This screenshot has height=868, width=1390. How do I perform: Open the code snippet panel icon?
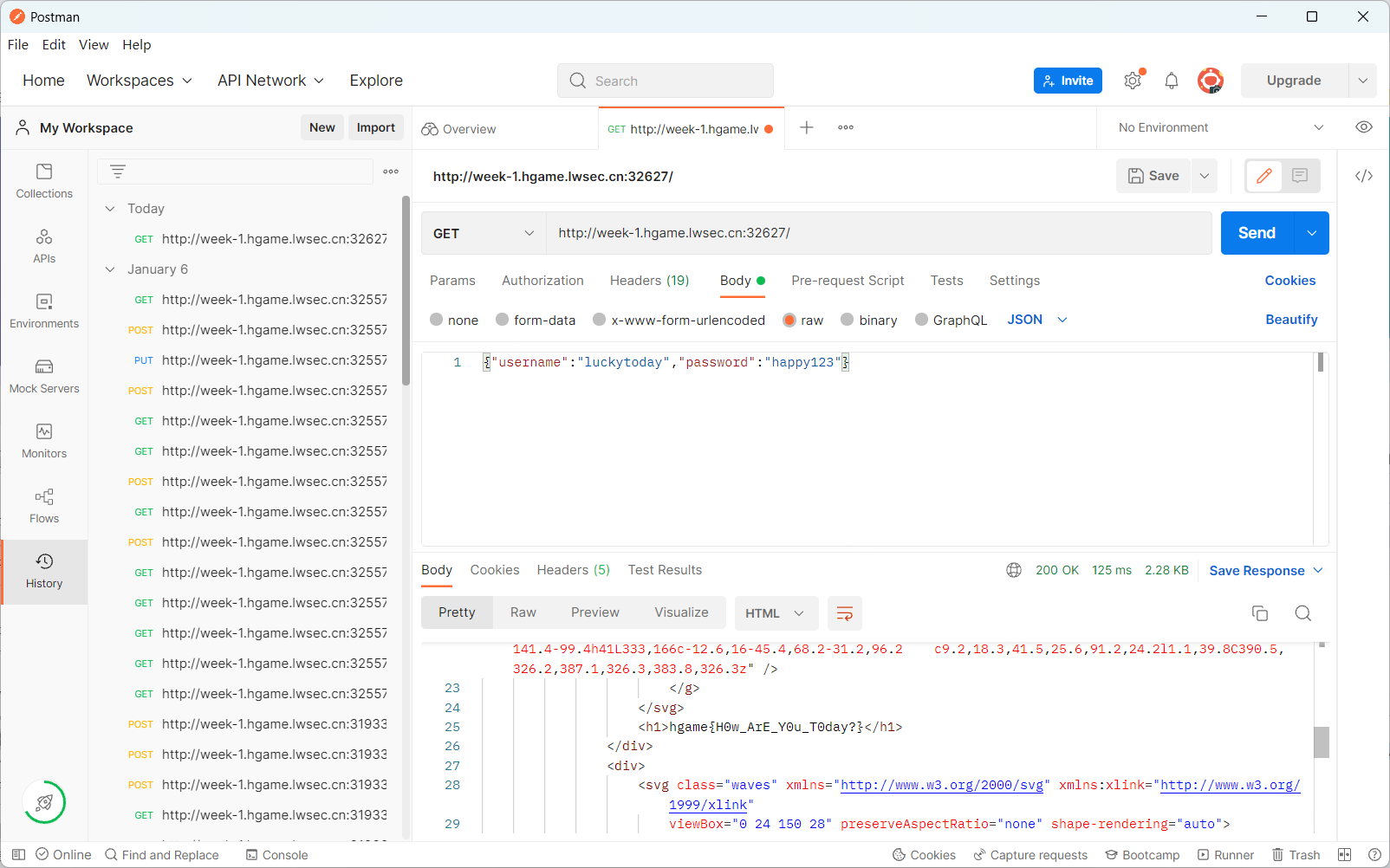click(1363, 176)
